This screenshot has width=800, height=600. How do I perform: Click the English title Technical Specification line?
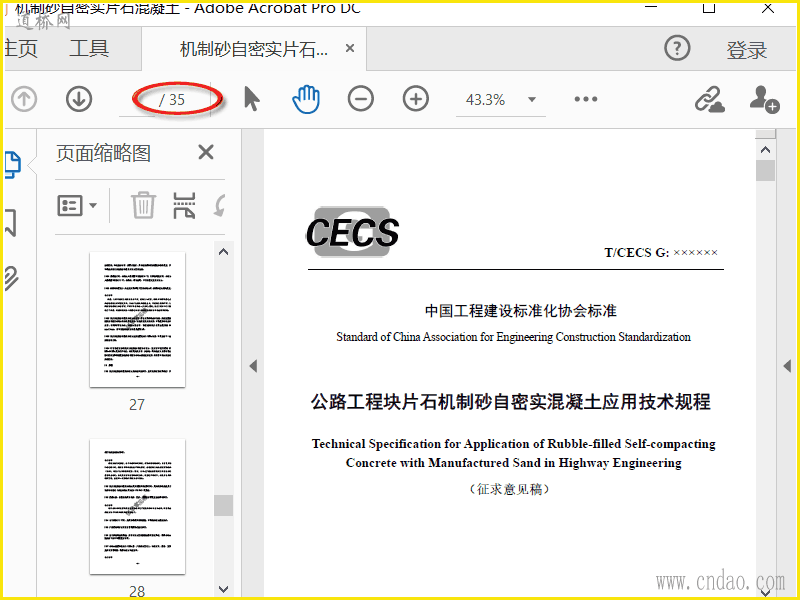[514, 444]
